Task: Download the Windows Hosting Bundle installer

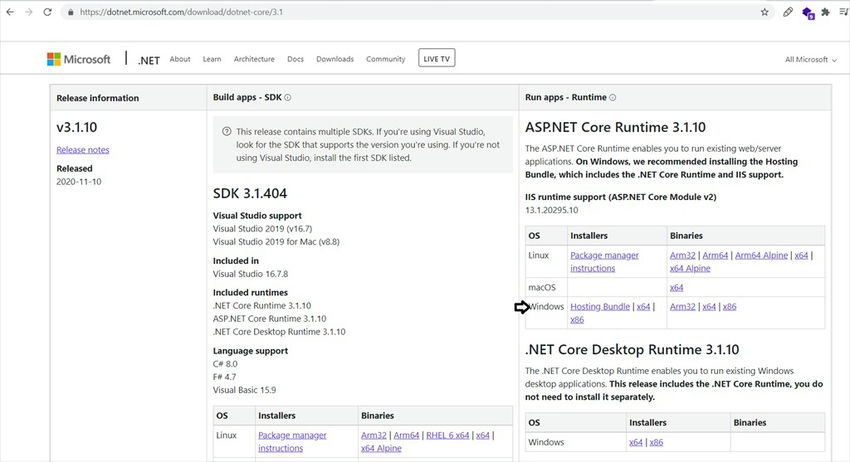Action: pyautogui.click(x=600, y=307)
